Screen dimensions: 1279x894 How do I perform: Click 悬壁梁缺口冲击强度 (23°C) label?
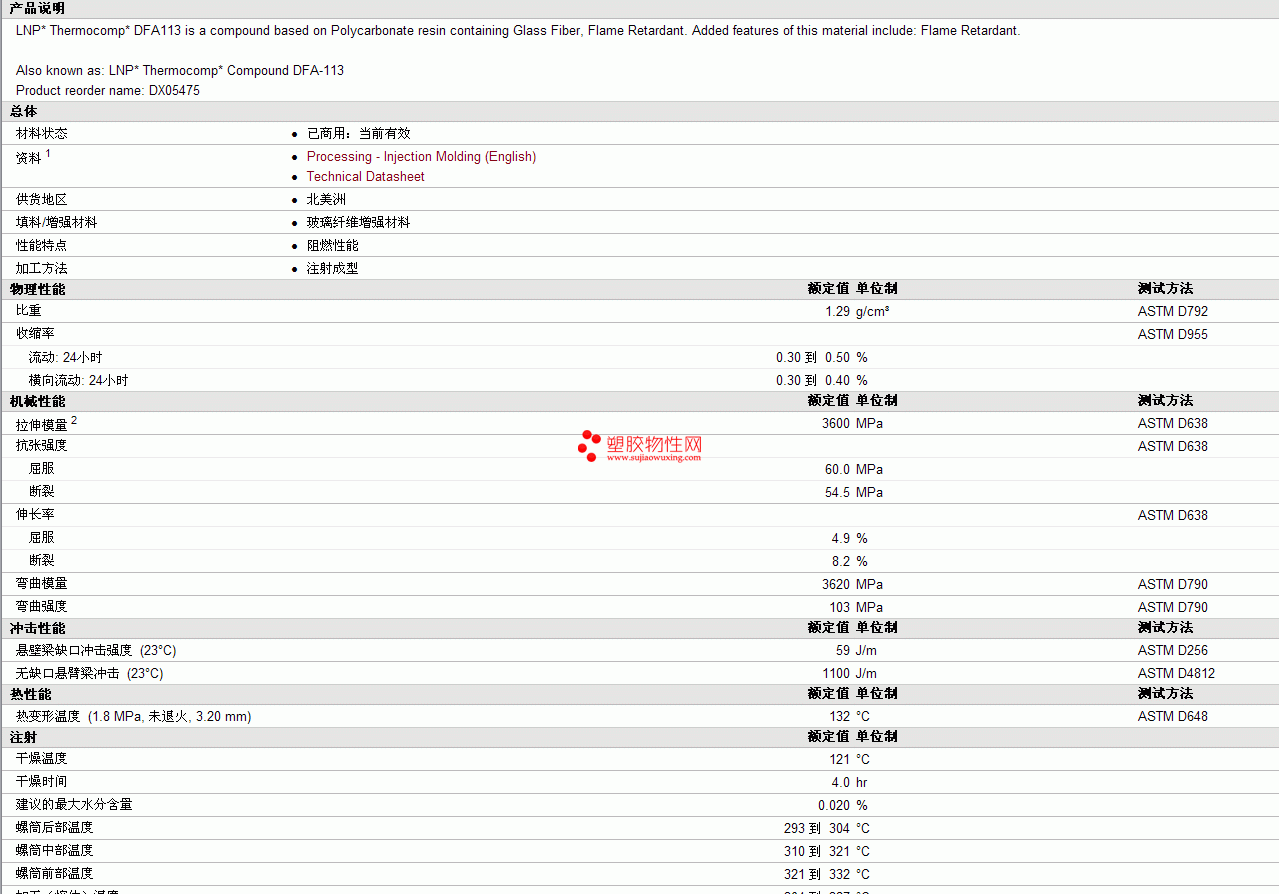(96, 650)
